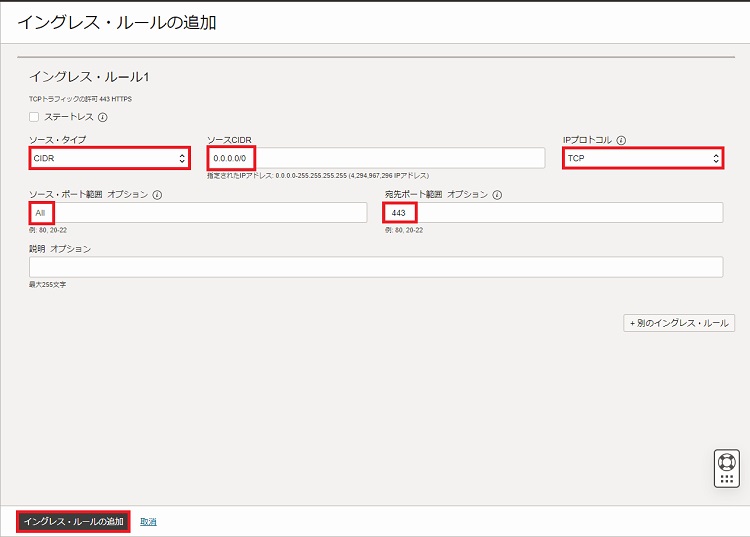
Task: Focus the ソース・ポート範囲 input field
Action: click(x=198, y=212)
